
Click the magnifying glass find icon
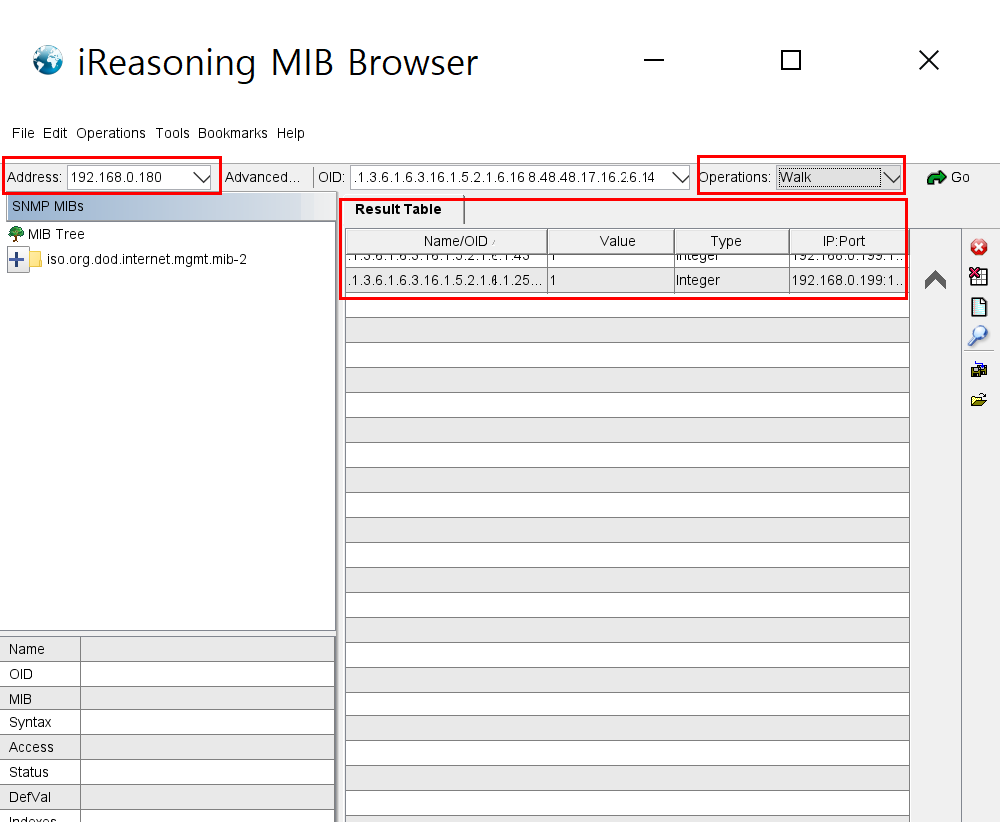(x=978, y=337)
